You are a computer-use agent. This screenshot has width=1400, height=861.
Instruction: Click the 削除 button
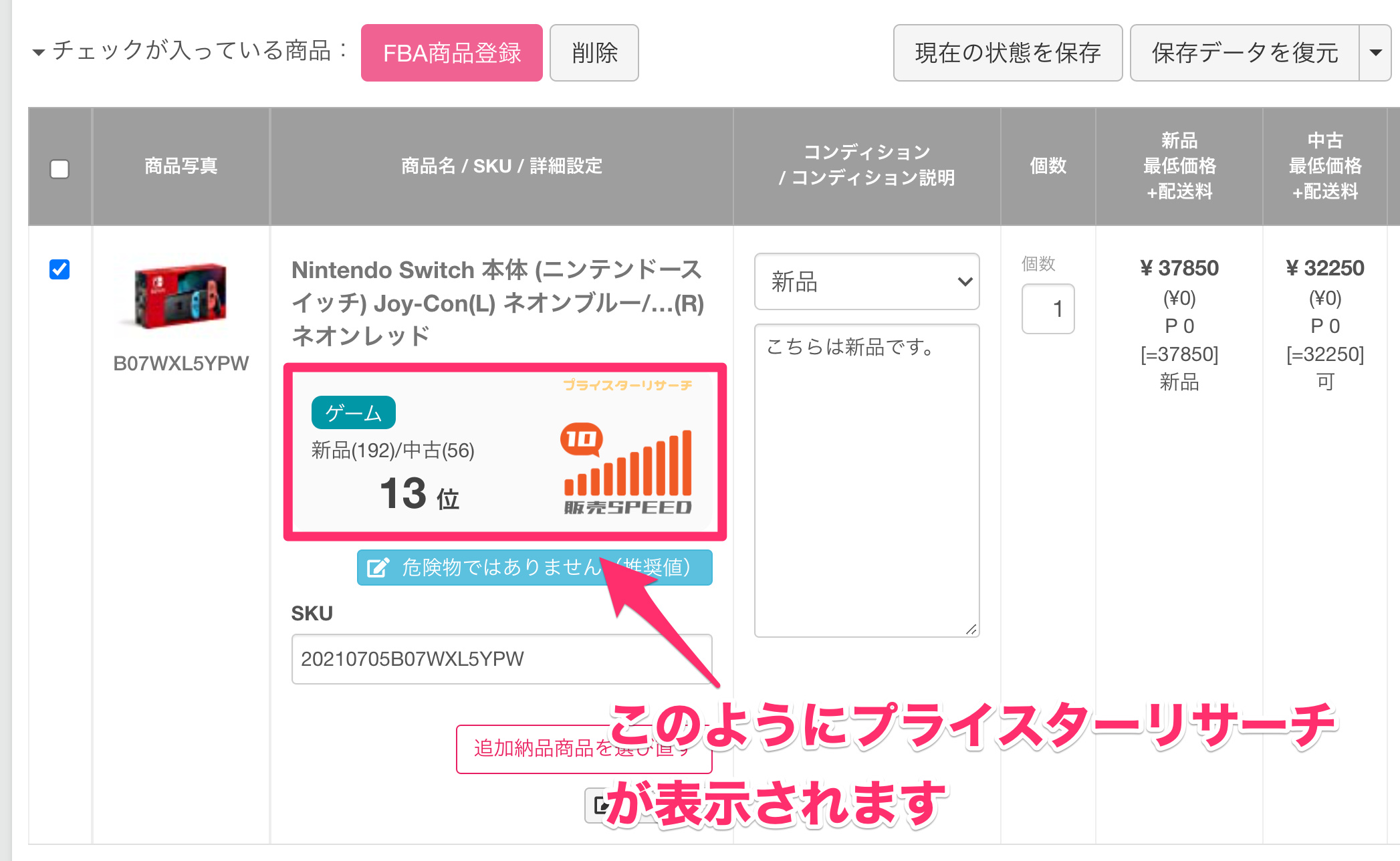pyautogui.click(x=594, y=53)
